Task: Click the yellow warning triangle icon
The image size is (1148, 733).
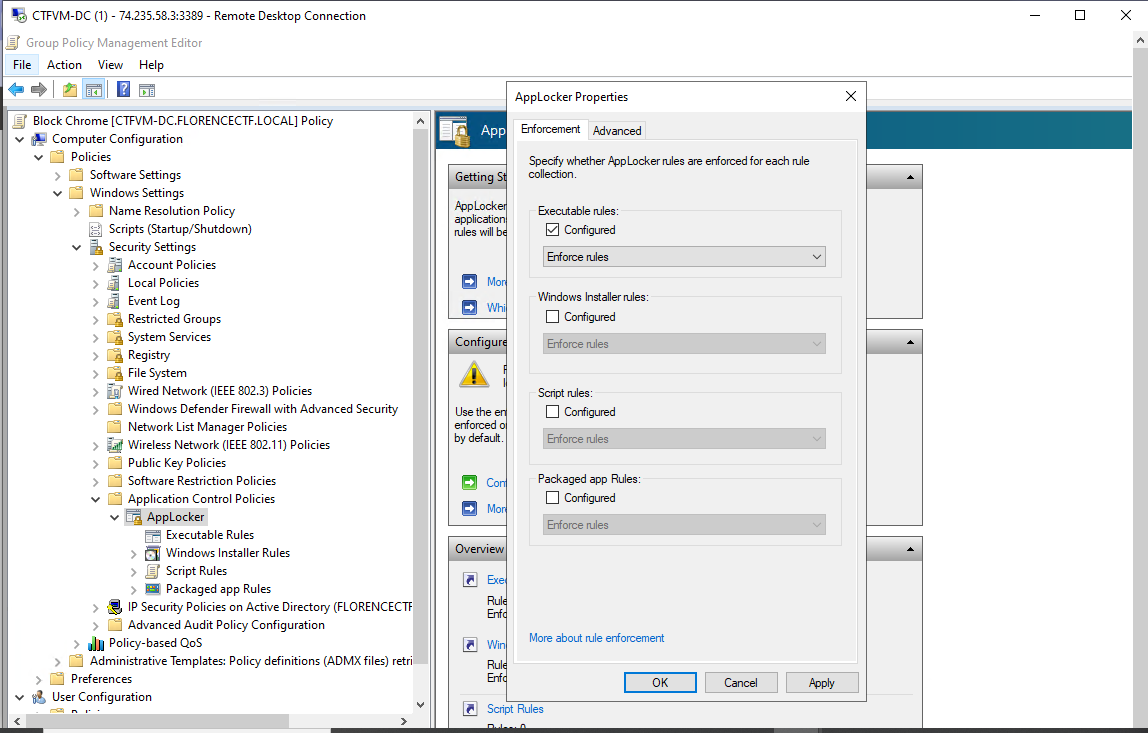Action: [474, 374]
